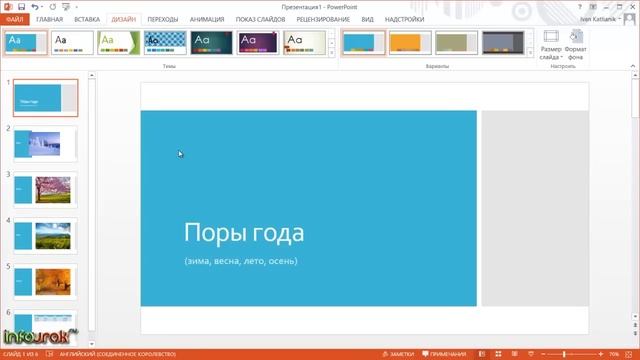Image resolution: width=640 pixels, height=360 pixels.
Task: Switch to Slide Sorter view icon
Action: point(498,354)
